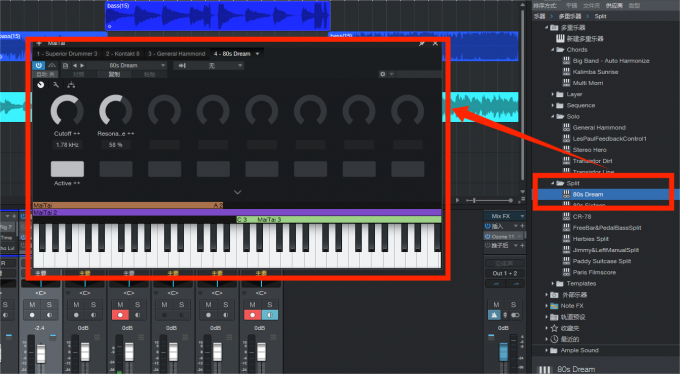
Task: Toggle monitor on the -2.4 channel
Action: pyautogui.click(x=49, y=315)
